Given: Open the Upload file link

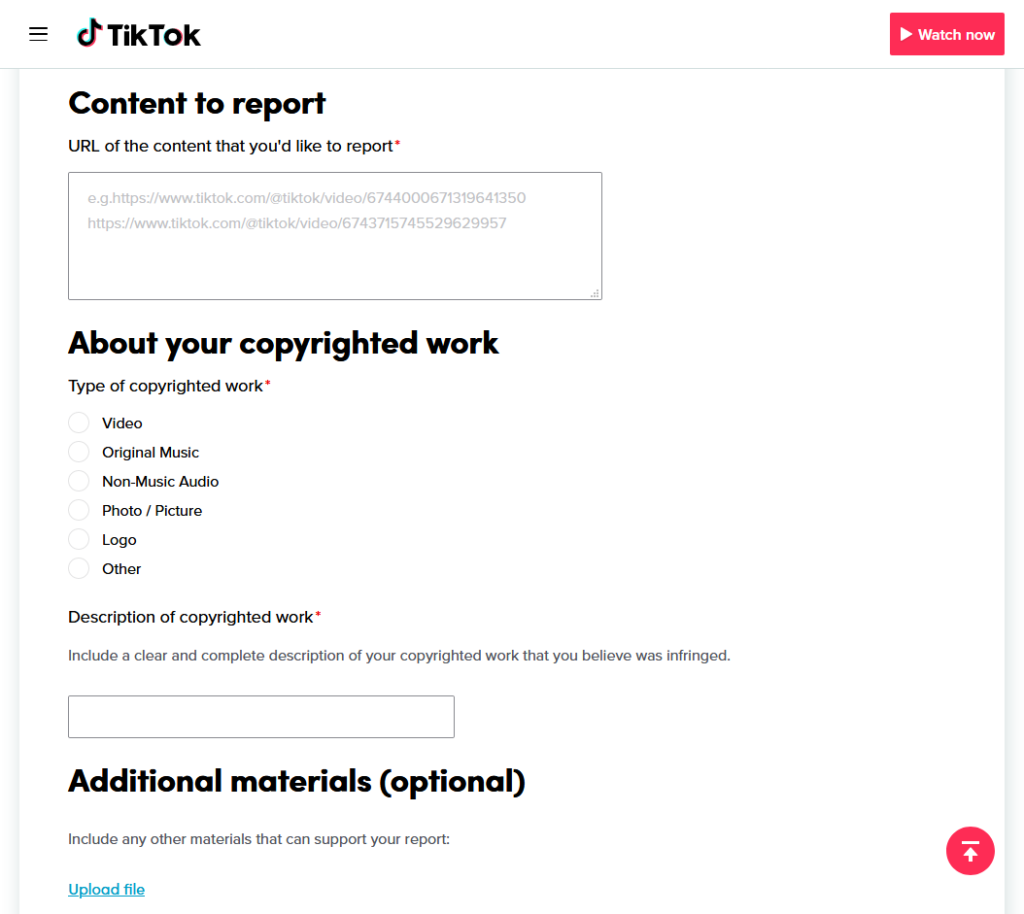Looking at the screenshot, I should pos(106,889).
